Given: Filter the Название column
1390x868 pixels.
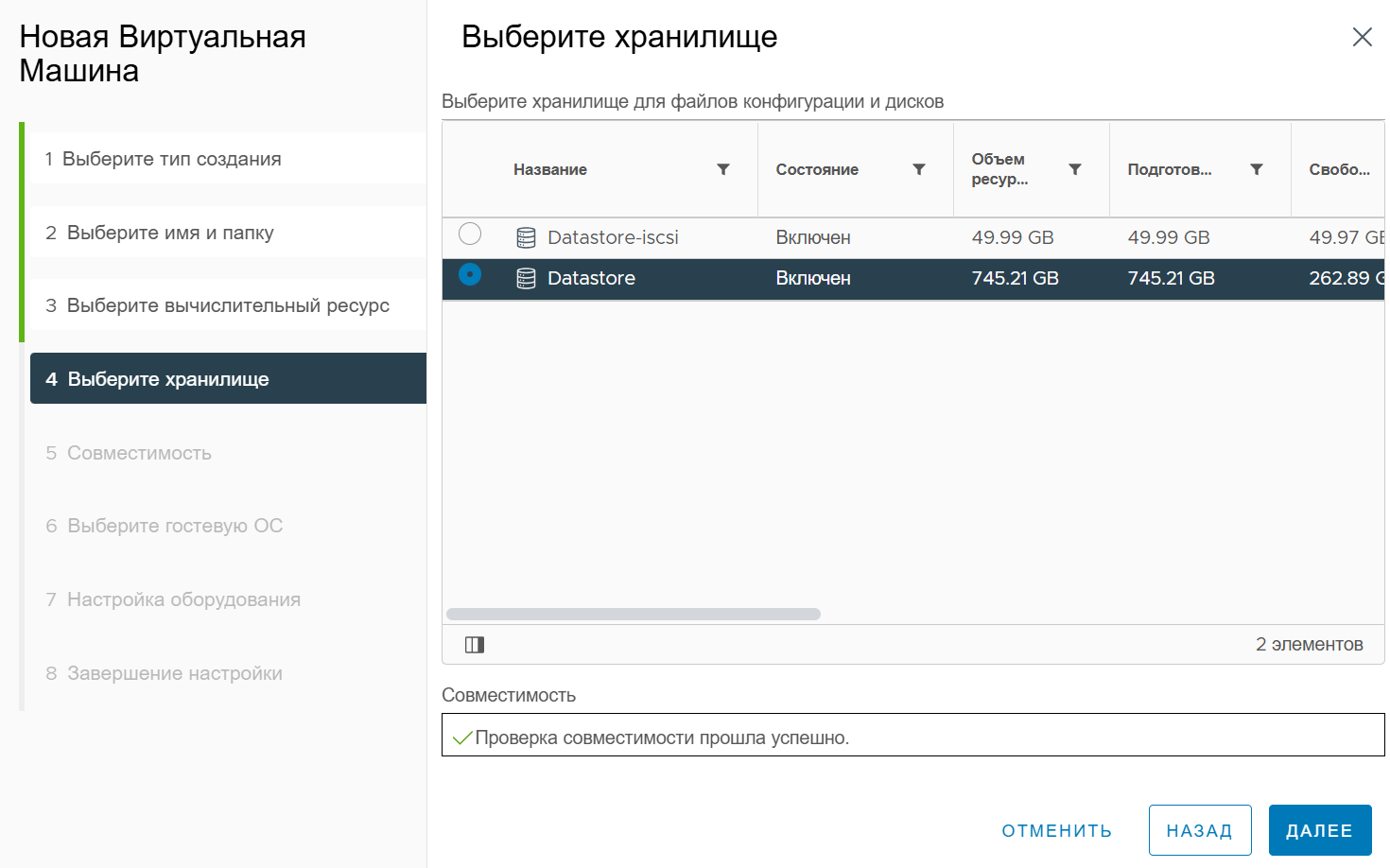Looking at the screenshot, I should [x=723, y=169].
